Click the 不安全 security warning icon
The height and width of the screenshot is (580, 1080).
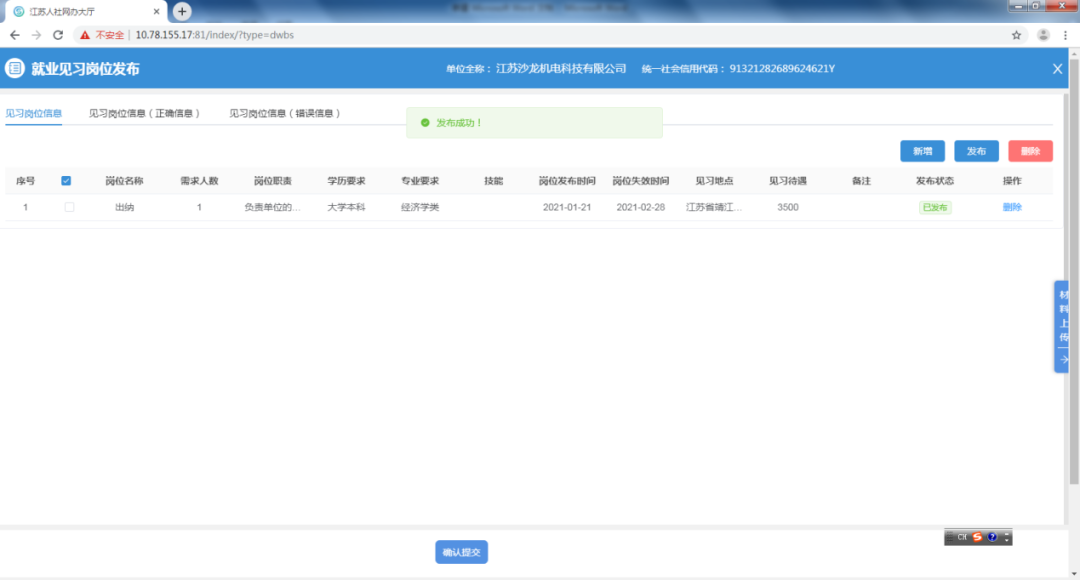85,35
